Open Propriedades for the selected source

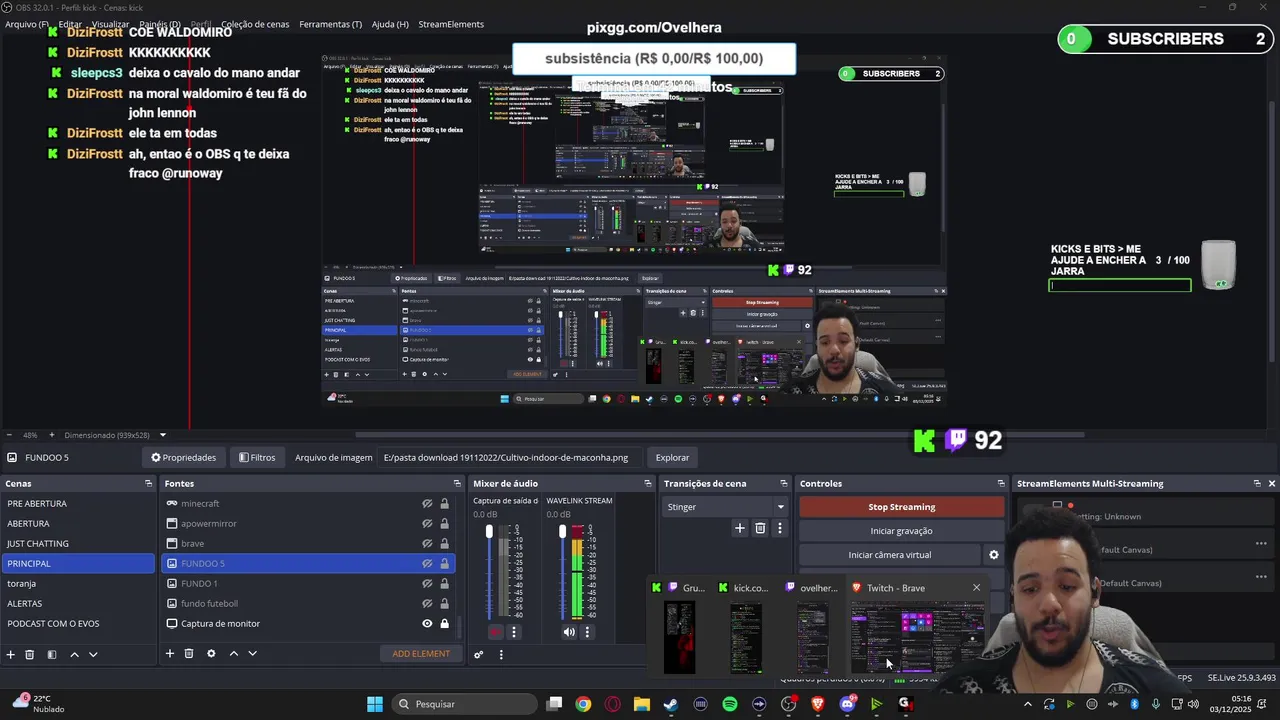click(x=184, y=458)
